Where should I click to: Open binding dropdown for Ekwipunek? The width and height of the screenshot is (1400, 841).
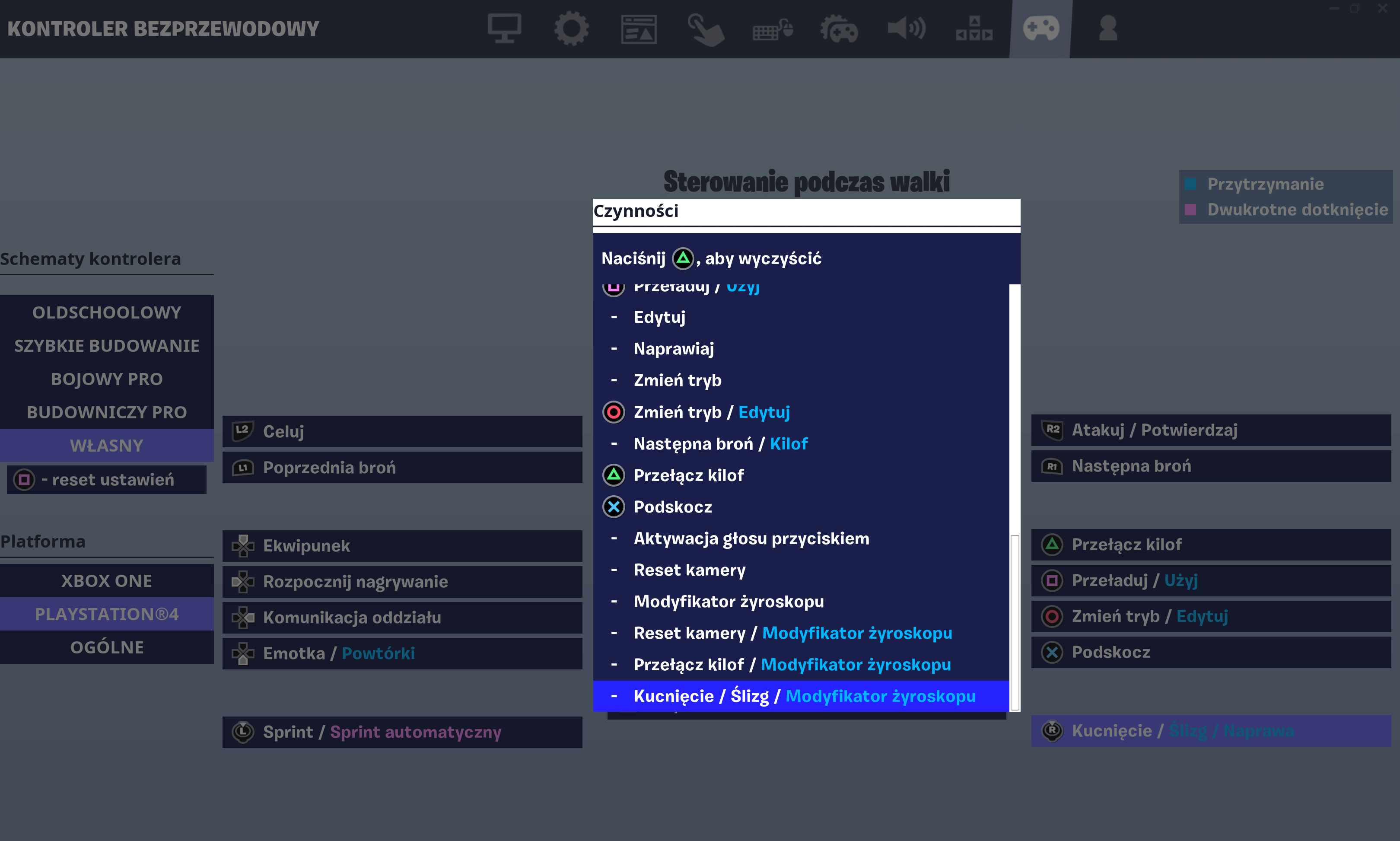pos(402,546)
